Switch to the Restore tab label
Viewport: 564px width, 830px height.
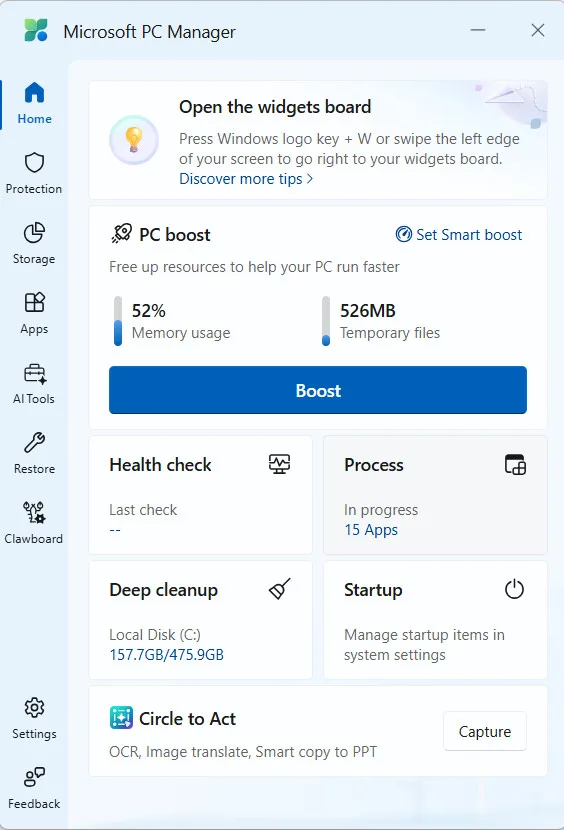point(34,469)
